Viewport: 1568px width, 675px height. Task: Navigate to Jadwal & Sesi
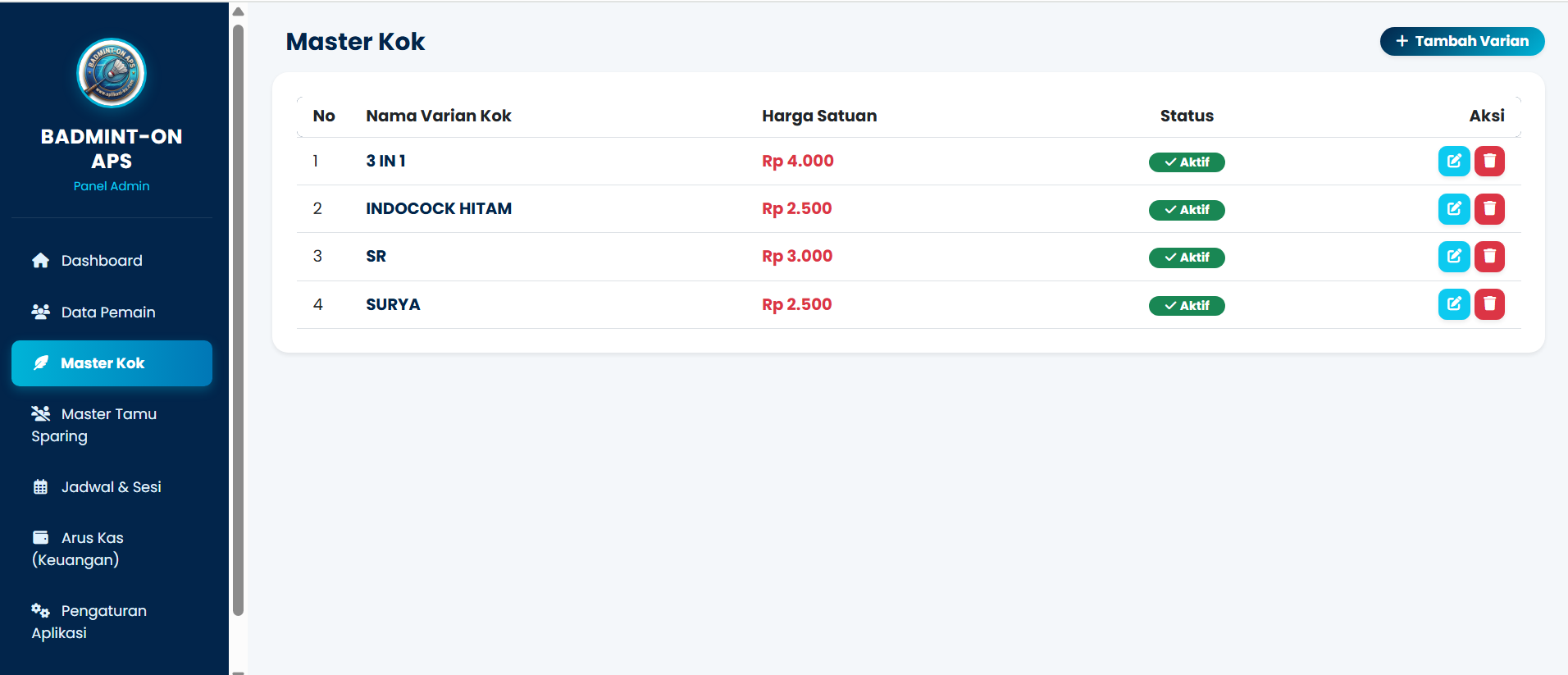pos(112,487)
